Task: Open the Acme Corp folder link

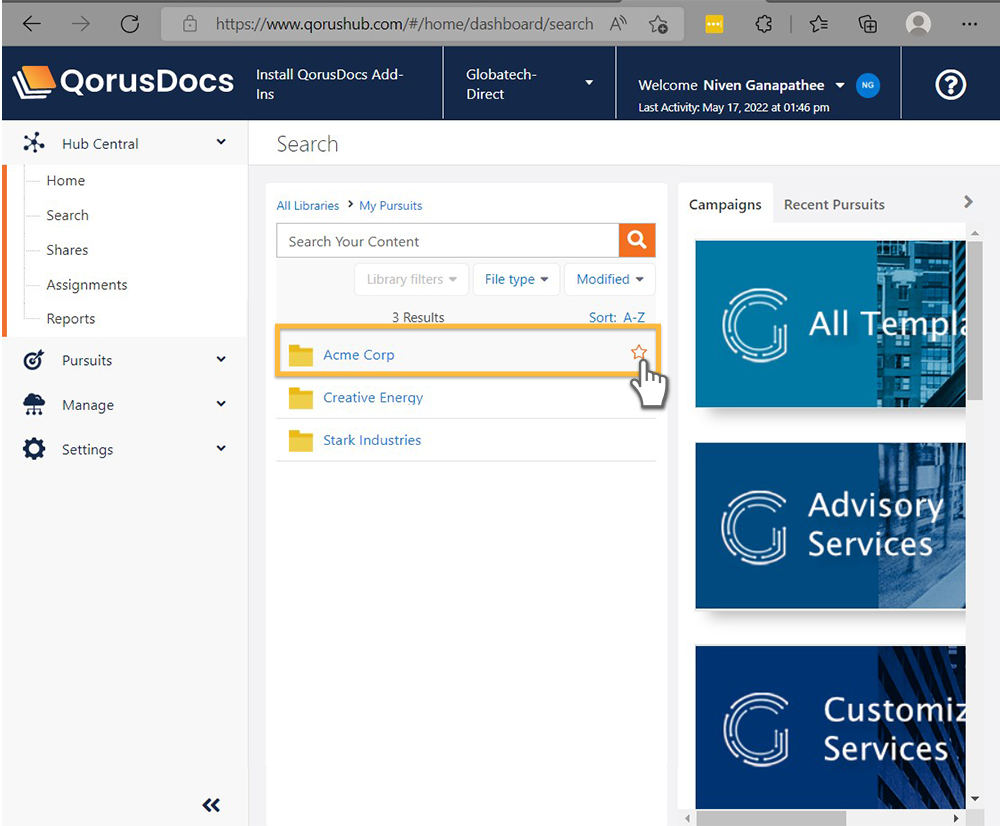Action: [358, 355]
